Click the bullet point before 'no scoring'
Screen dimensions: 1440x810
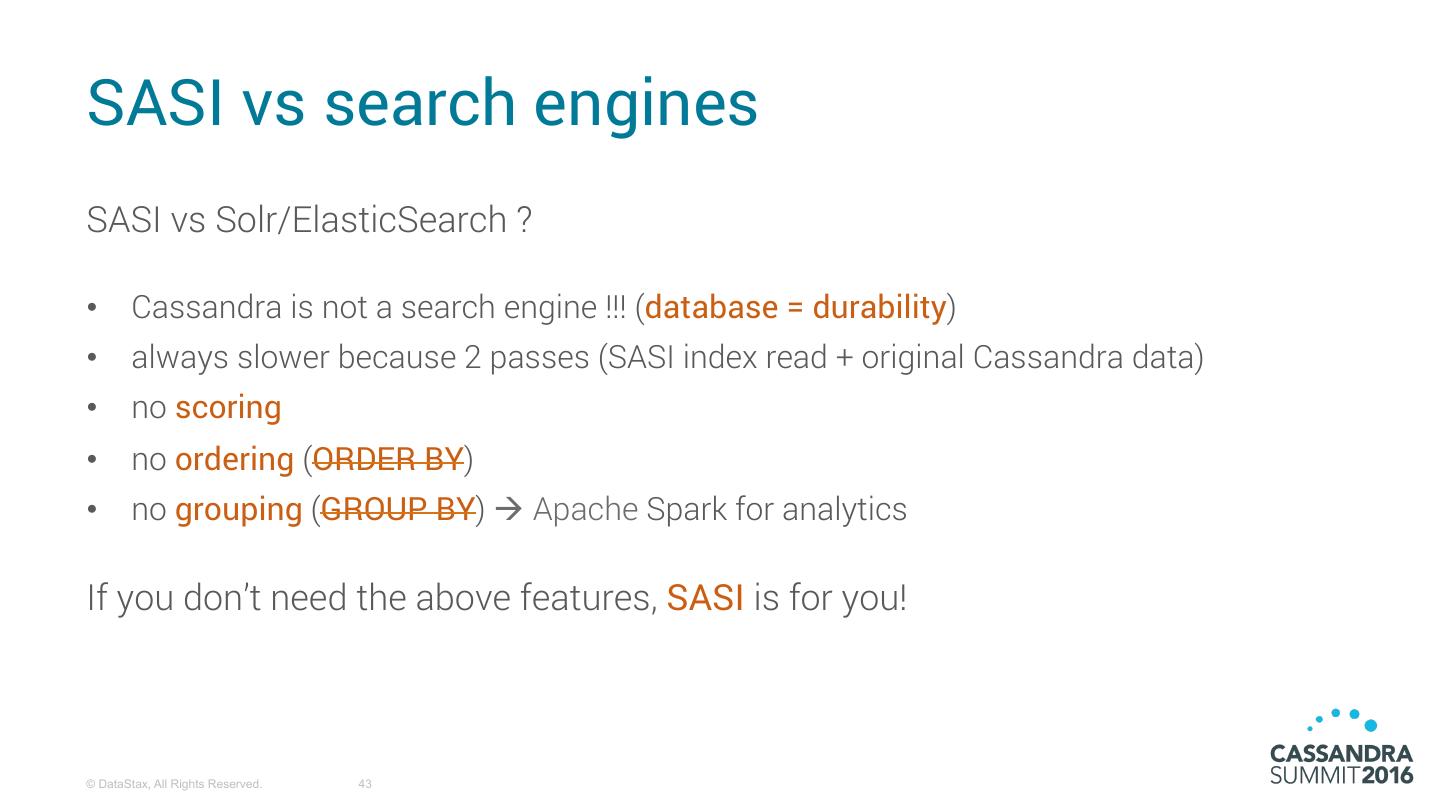(x=93, y=409)
